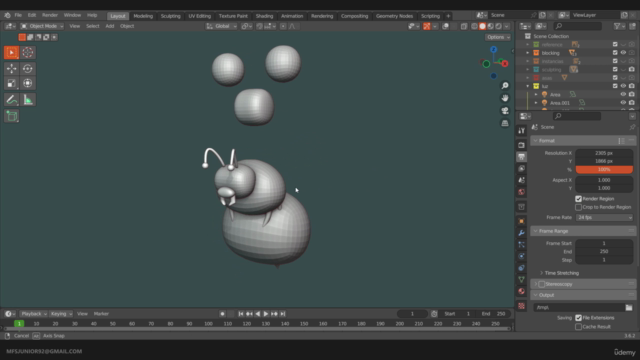The image size is (640, 360).
Task: Open the File menu
Action: coord(18,15)
